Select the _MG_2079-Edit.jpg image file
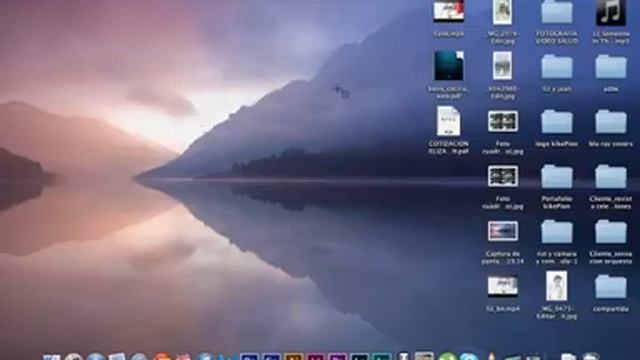This screenshot has width=640, height=360. (x=502, y=12)
